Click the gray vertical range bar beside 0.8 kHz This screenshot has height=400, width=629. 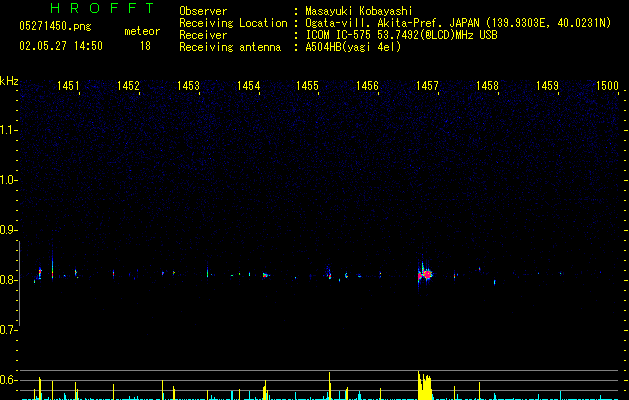click(x=19, y=283)
